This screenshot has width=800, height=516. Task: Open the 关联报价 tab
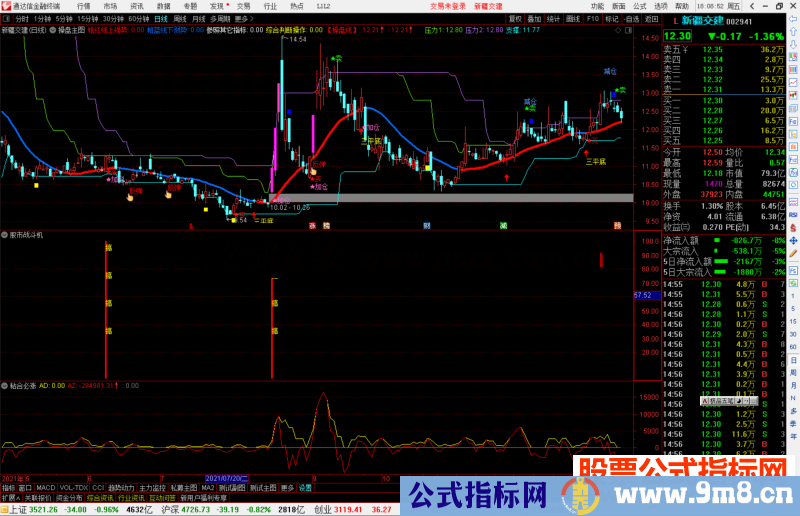click(38, 498)
